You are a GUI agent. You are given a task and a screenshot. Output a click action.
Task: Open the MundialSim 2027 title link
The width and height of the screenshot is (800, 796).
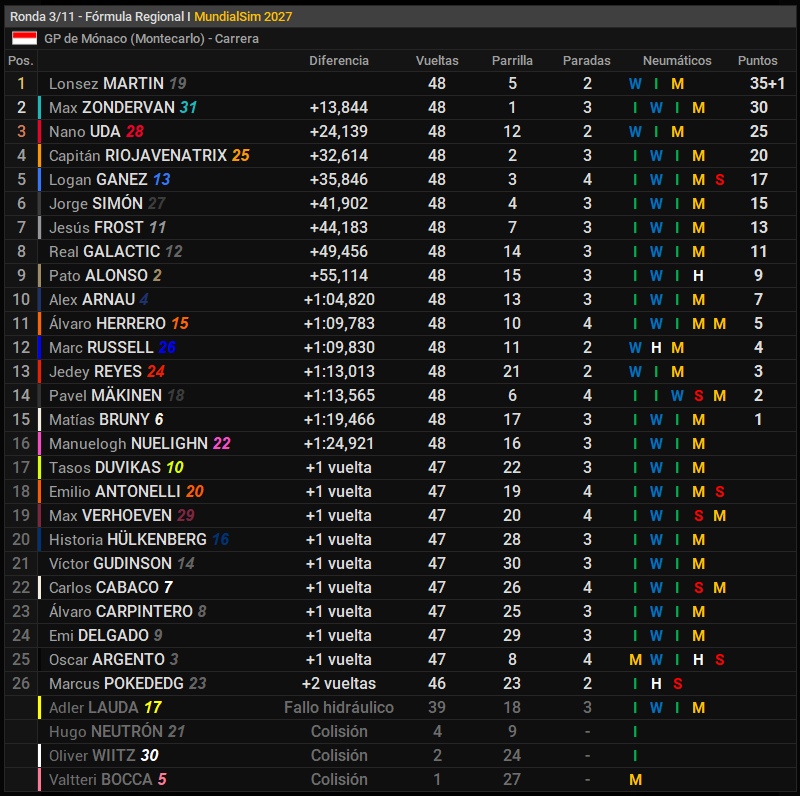pos(243,16)
